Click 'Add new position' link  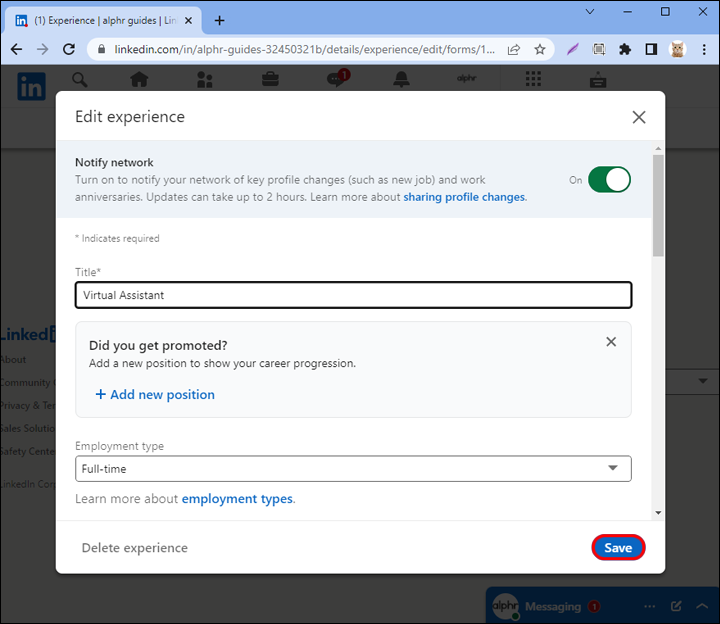(x=155, y=395)
